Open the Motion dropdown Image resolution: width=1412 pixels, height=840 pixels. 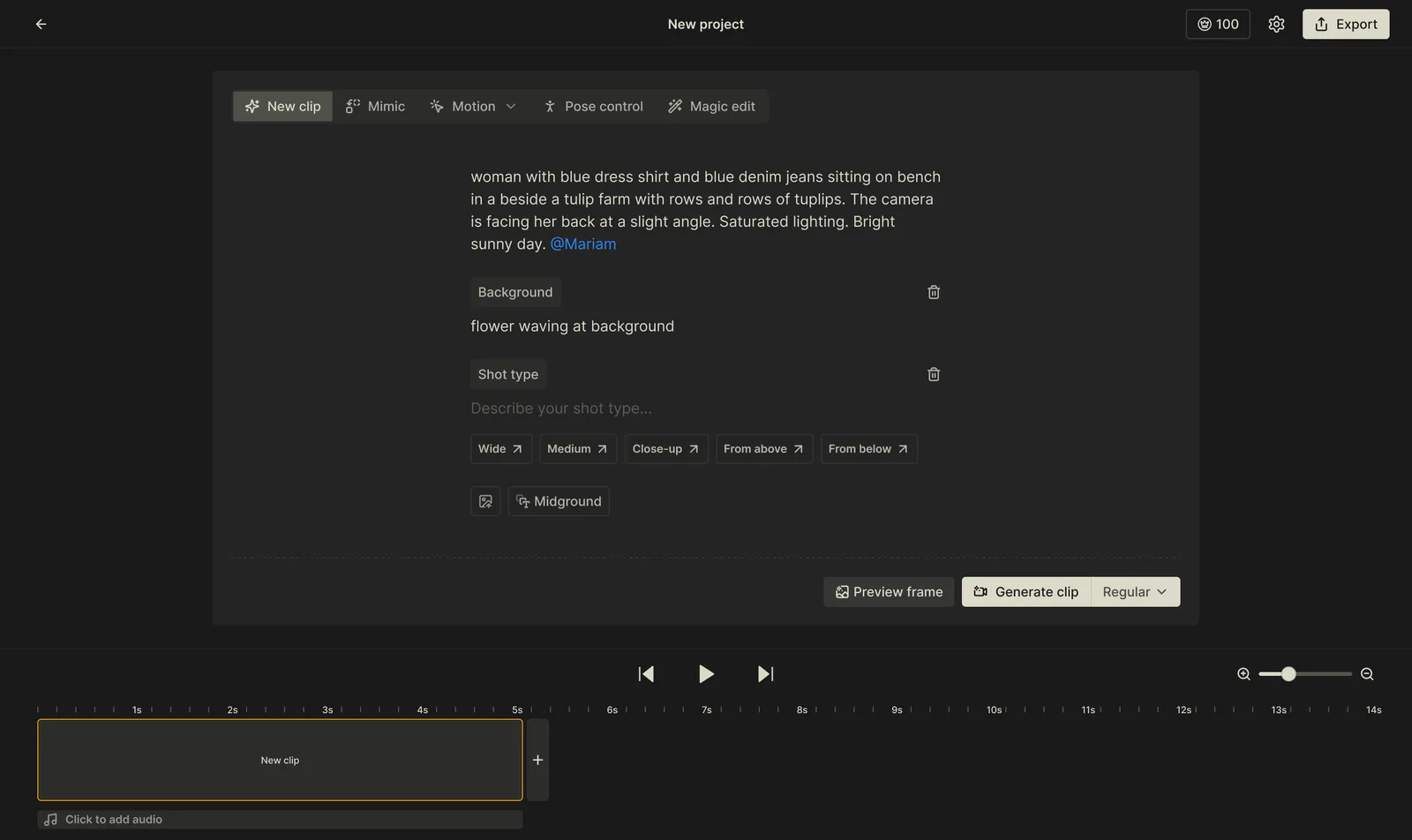(473, 106)
